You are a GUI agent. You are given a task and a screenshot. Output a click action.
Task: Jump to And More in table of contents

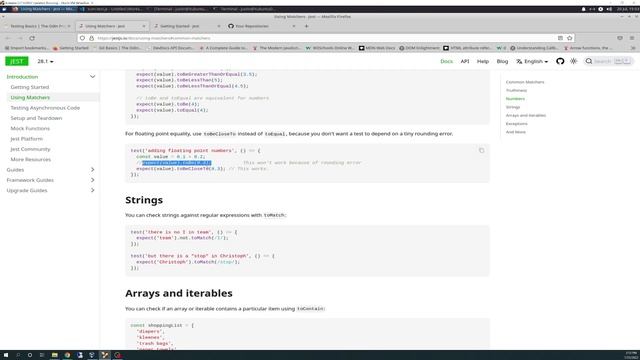coord(516,132)
